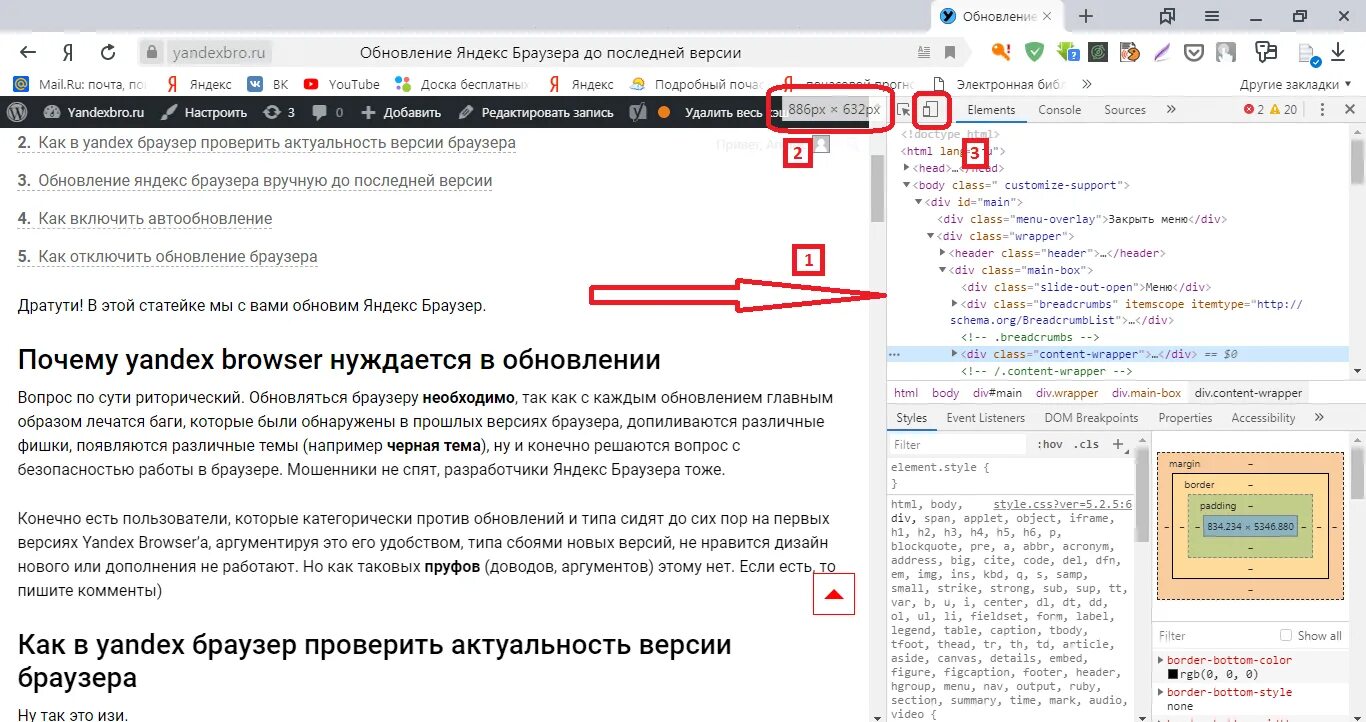Viewport: 1366px width, 722px height.
Task: Open the tabs and bookmarks panel icon
Action: (1167, 16)
